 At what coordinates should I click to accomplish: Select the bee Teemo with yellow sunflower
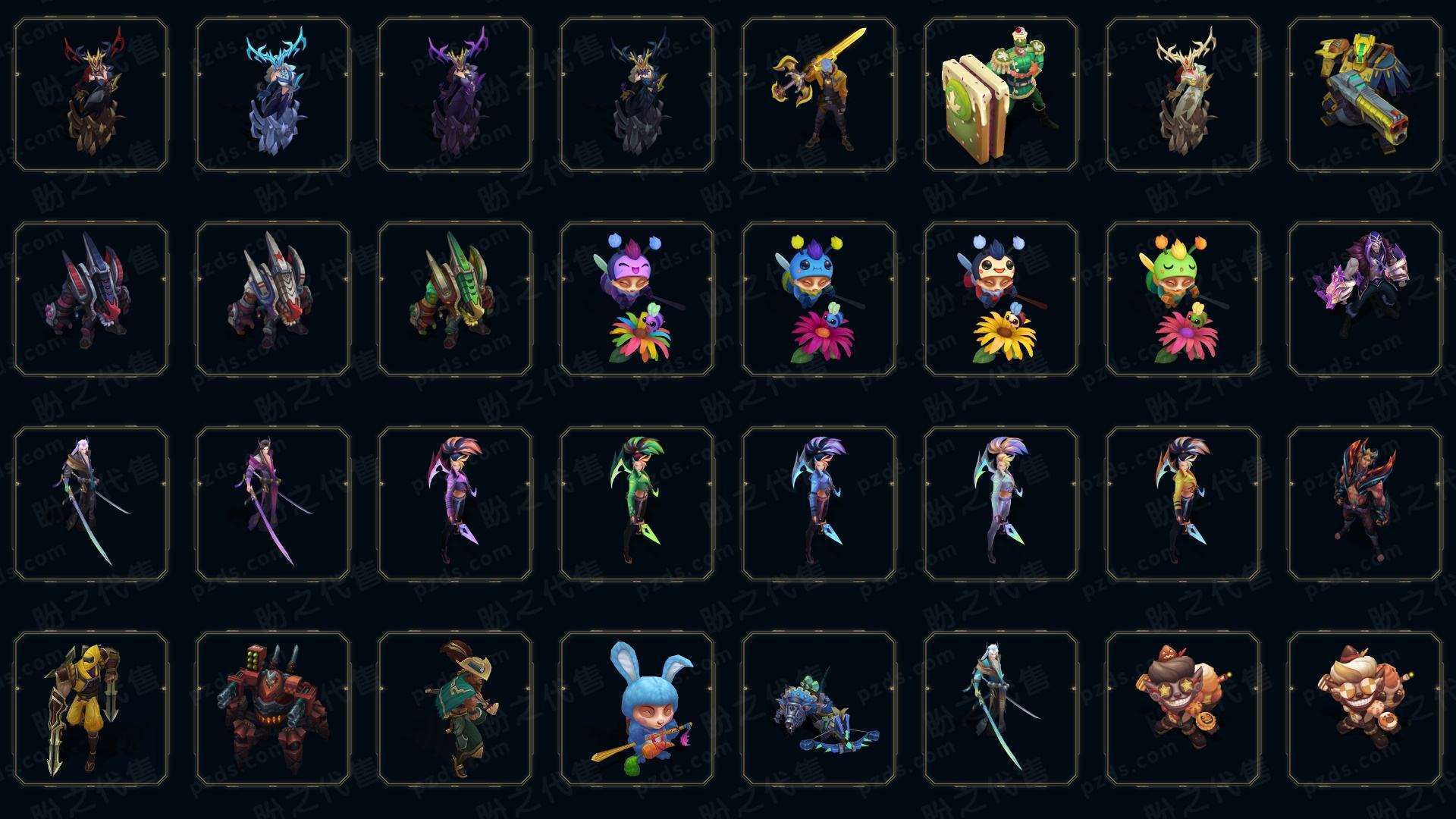pyautogui.click(x=1001, y=299)
